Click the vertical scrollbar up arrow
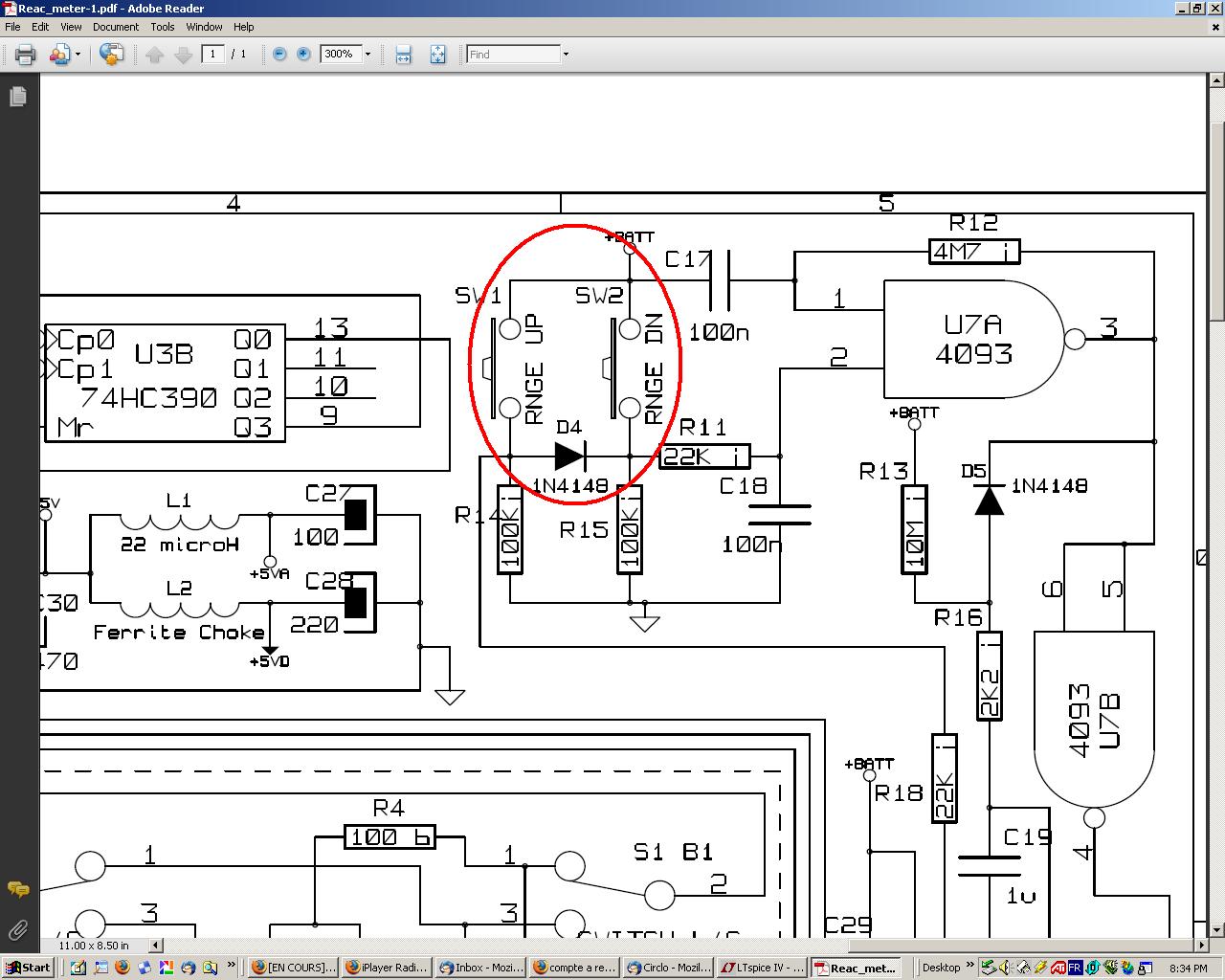 [1216, 82]
